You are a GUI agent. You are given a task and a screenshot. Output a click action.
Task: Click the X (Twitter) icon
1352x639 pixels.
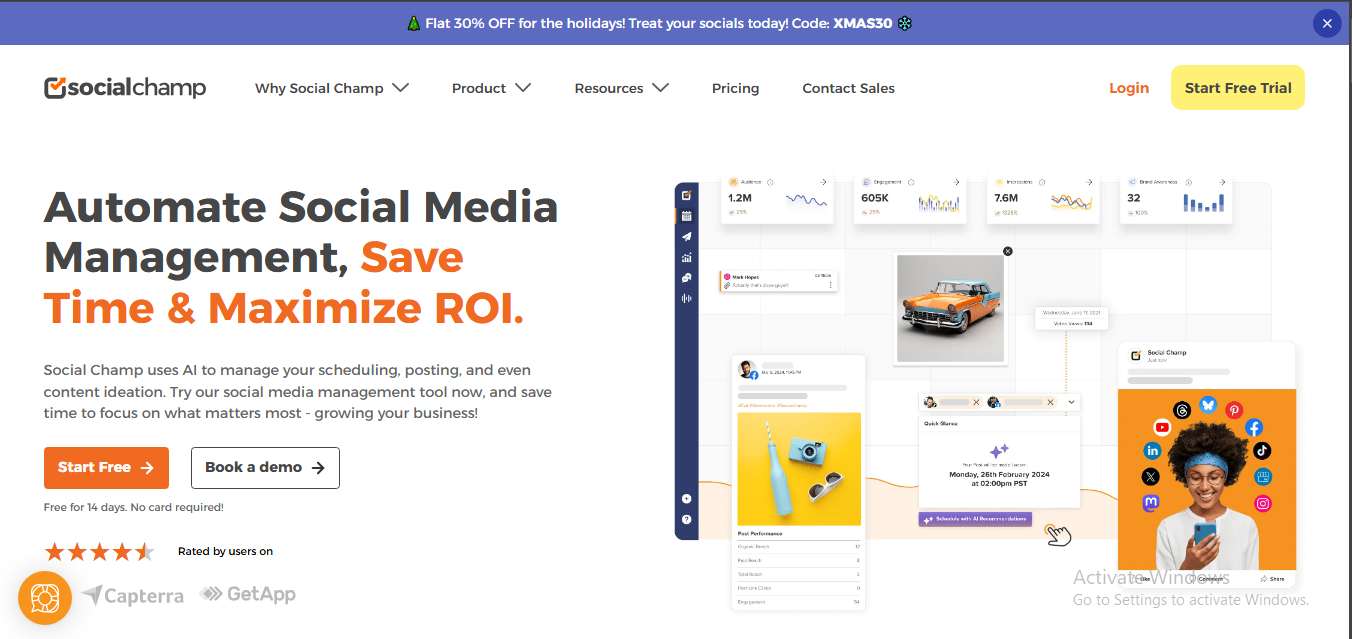tap(1152, 477)
